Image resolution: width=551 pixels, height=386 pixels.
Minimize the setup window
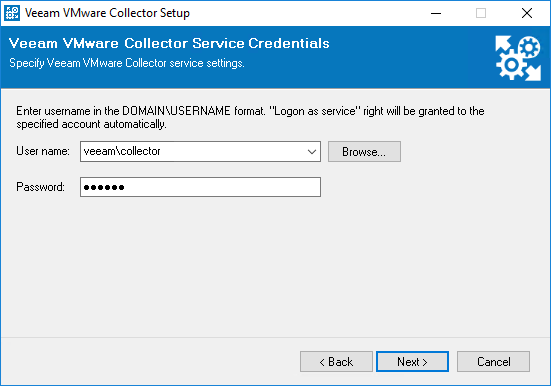pos(436,13)
